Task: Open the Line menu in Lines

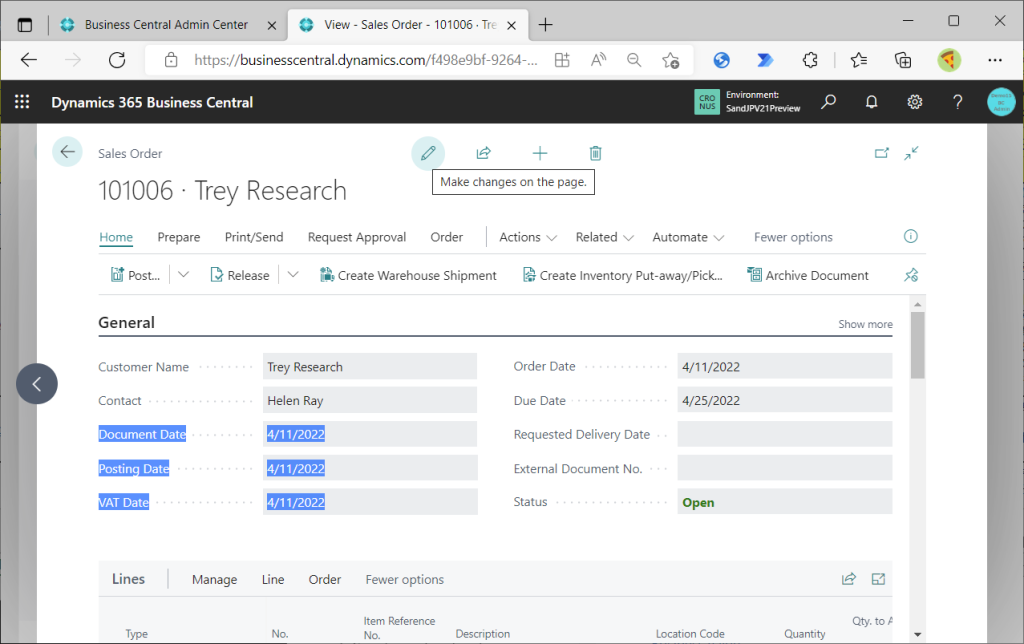Action: click(x=273, y=579)
